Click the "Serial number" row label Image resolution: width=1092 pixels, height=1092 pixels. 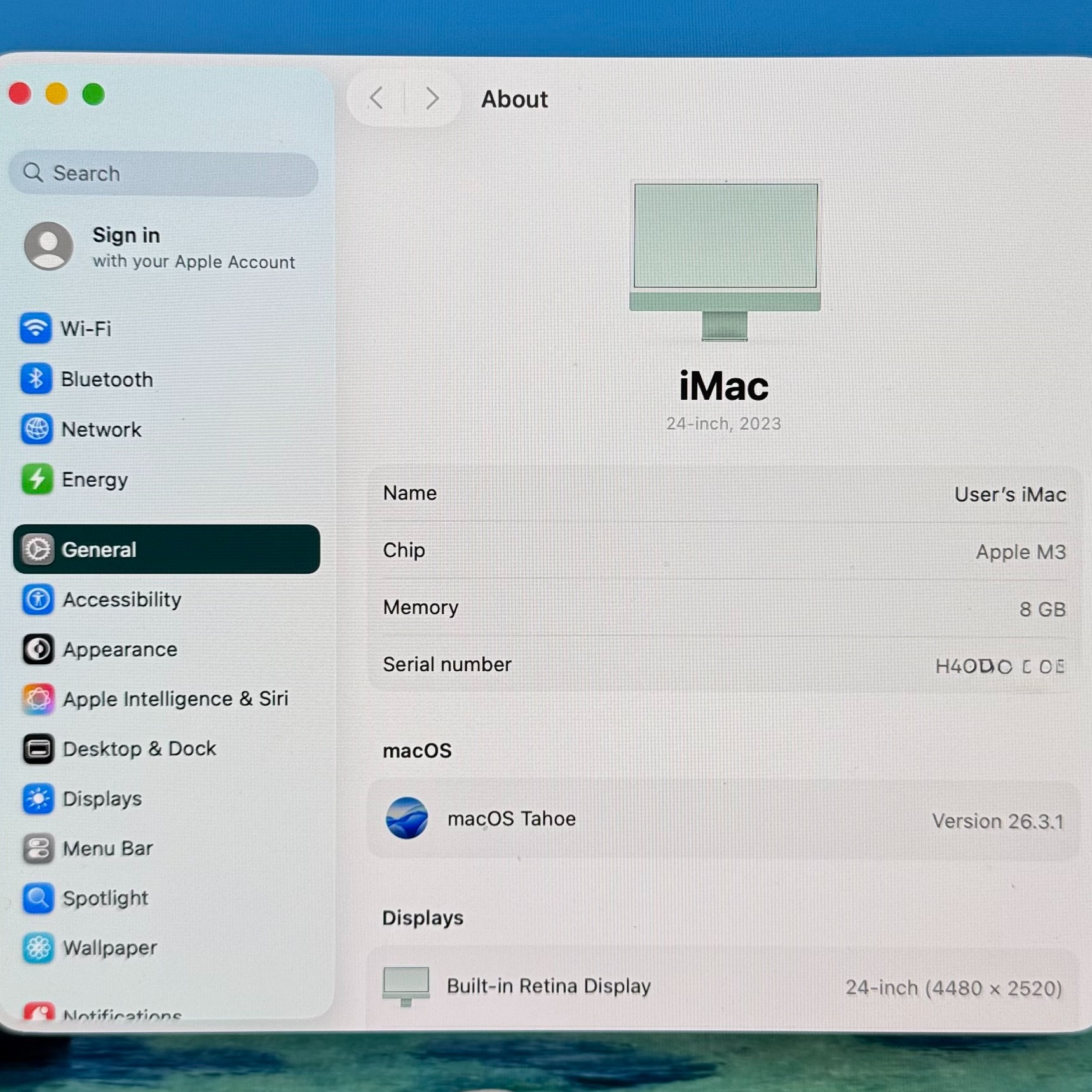pyautogui.click(x=447, y=664)
